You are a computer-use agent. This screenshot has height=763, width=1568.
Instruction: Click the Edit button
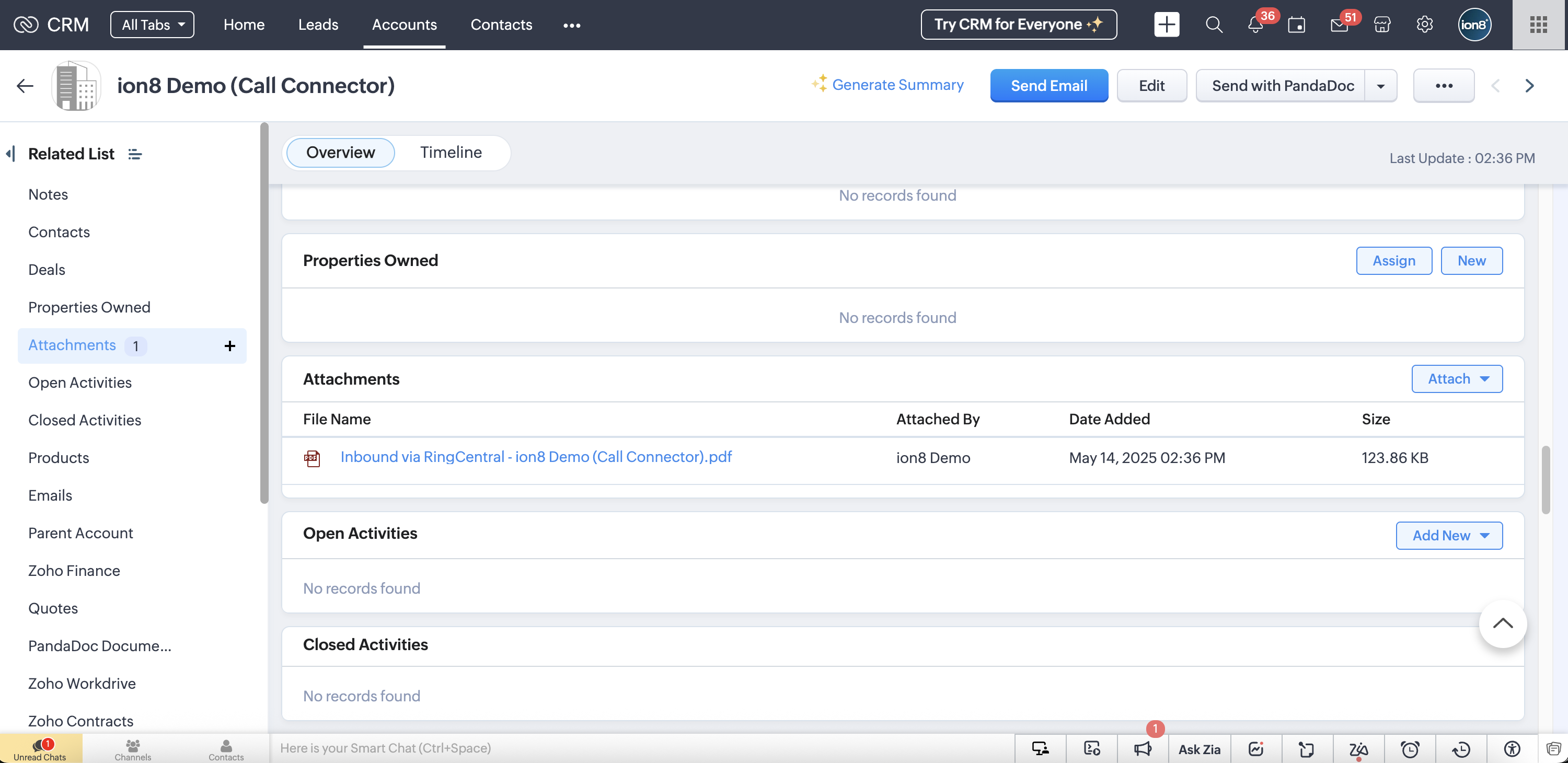(1151, 86)
